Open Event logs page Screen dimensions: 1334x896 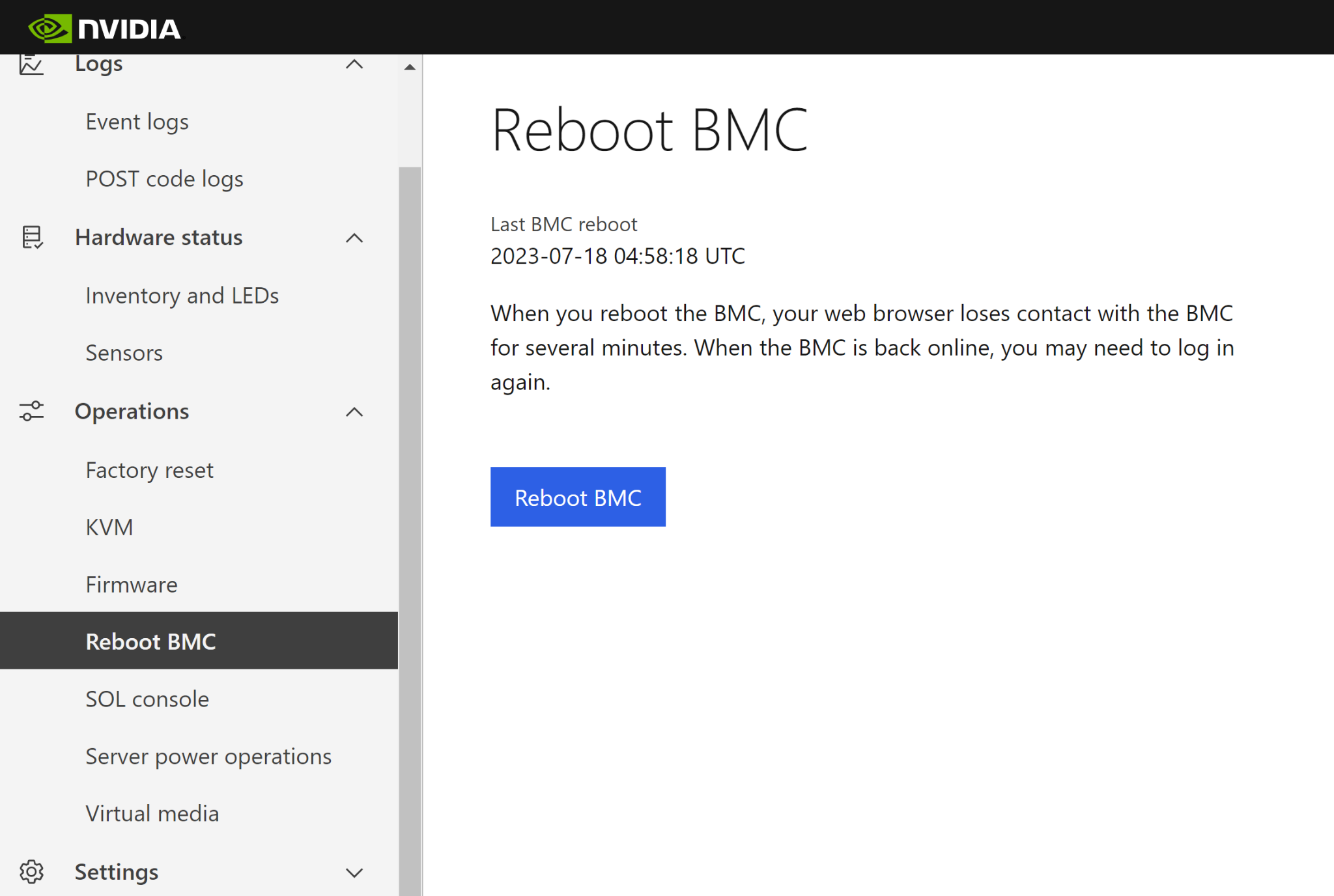137,122
